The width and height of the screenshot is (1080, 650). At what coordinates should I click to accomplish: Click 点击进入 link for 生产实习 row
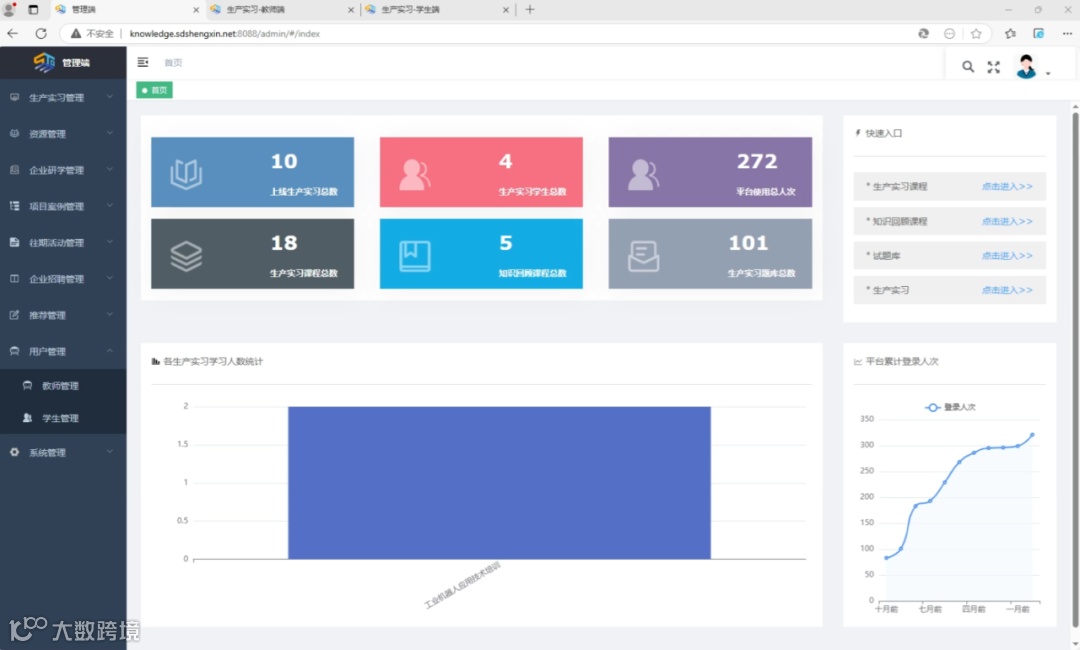point(1007,290)
